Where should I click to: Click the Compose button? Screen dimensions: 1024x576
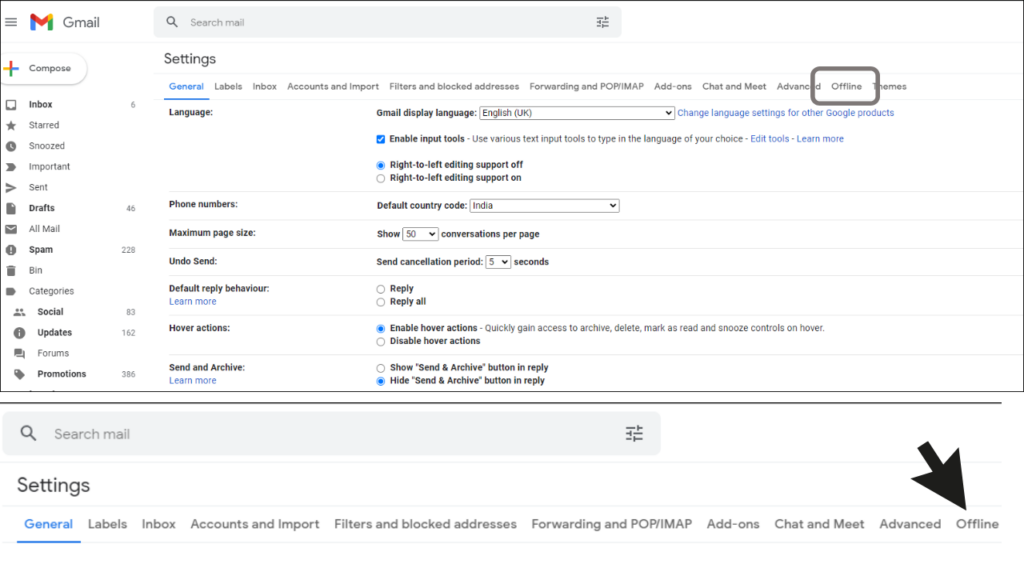45,67
